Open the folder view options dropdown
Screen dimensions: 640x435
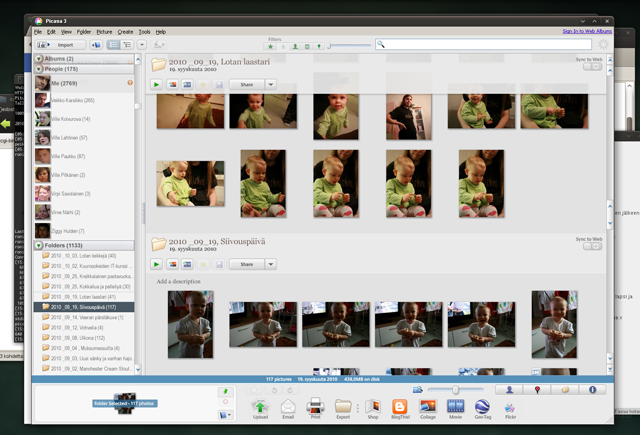click(x=142, y=45)
